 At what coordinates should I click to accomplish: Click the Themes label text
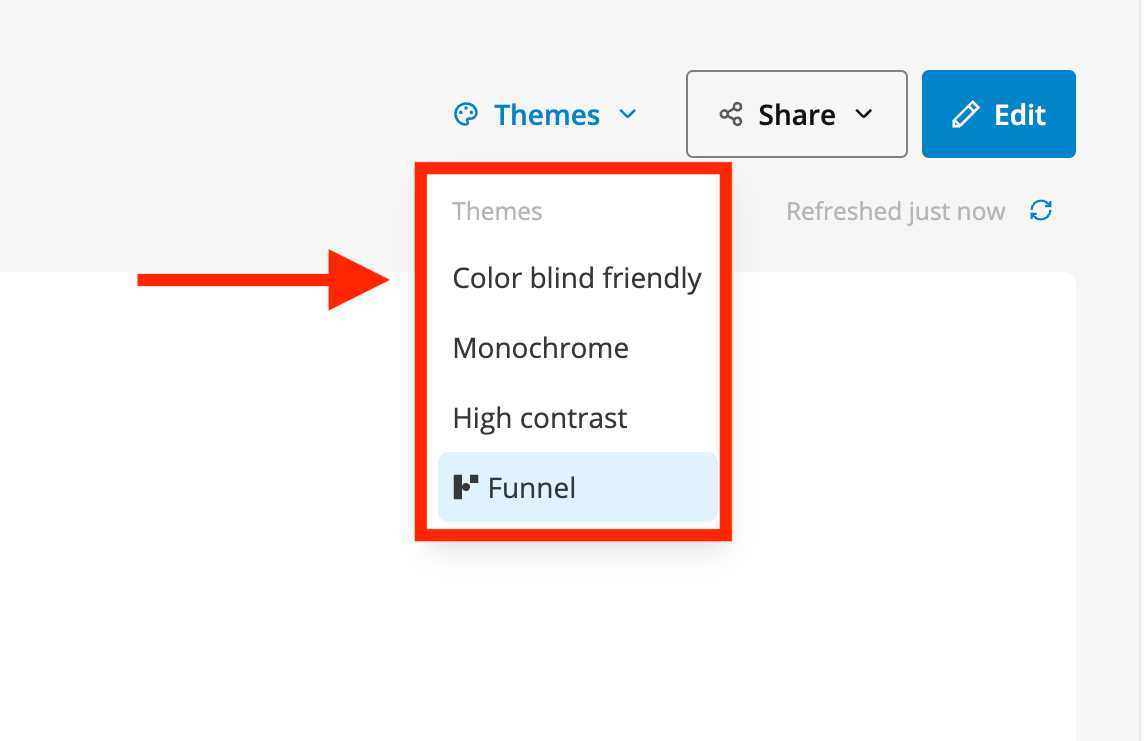click(x=546, y=114)
